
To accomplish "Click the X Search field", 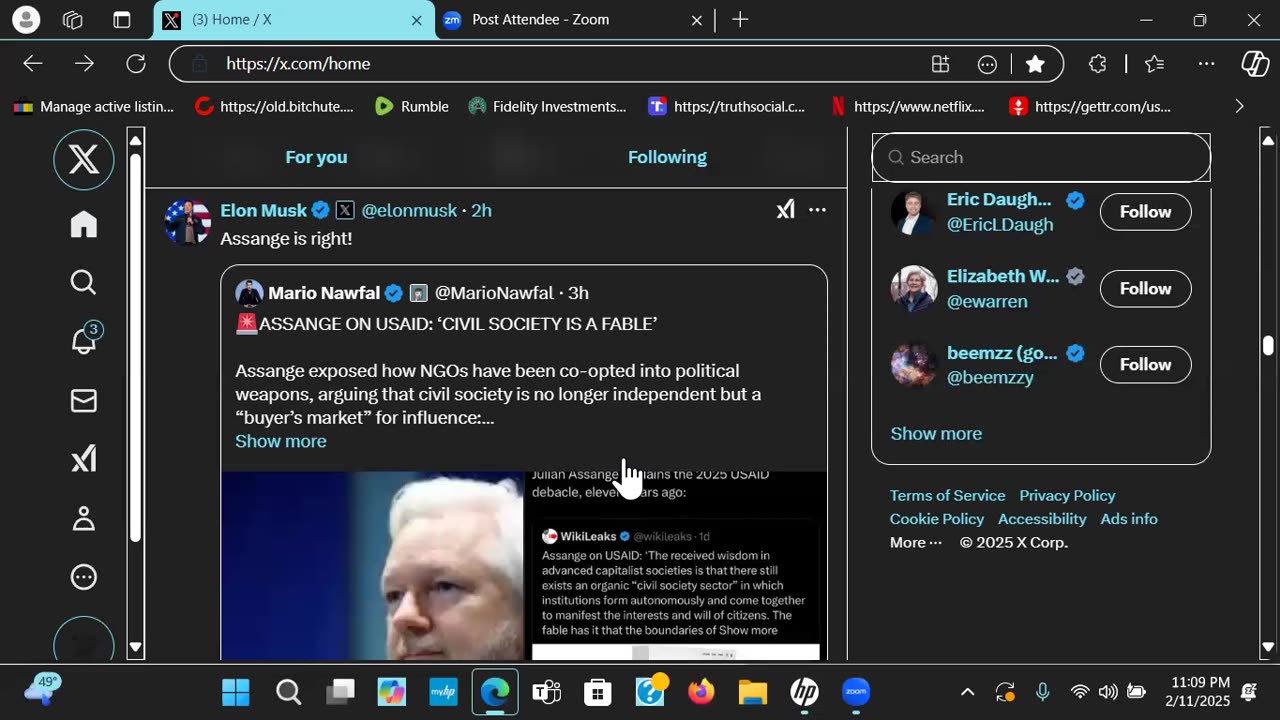I will [1041, 157].
